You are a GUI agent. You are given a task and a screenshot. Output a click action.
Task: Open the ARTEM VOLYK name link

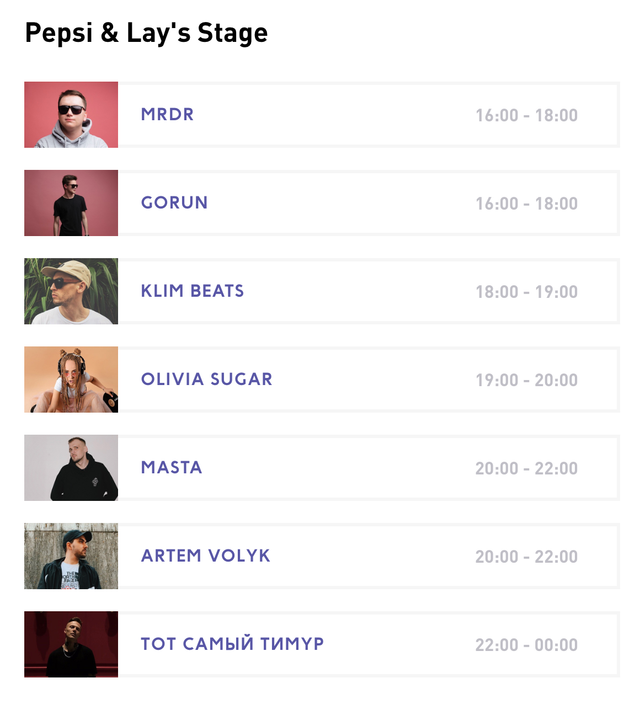point(205,556)
